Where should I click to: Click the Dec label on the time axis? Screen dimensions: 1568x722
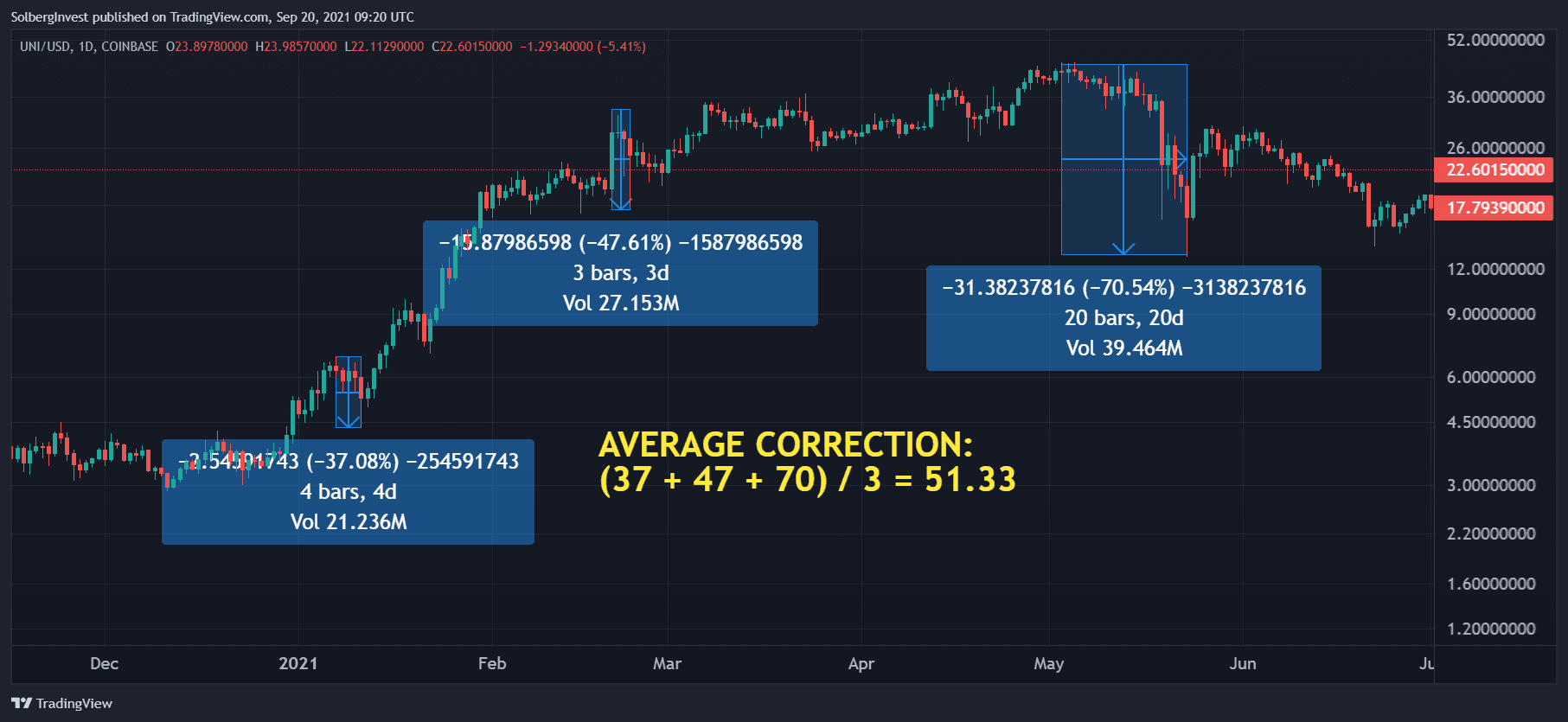coord(105,663)
